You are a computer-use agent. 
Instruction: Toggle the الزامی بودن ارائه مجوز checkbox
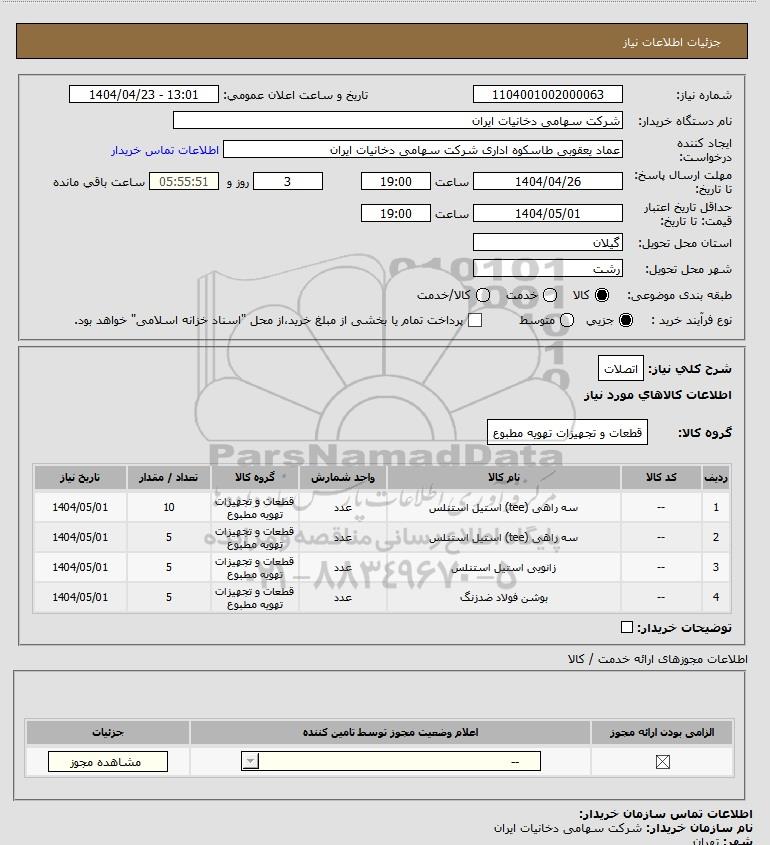pos(662,762)
